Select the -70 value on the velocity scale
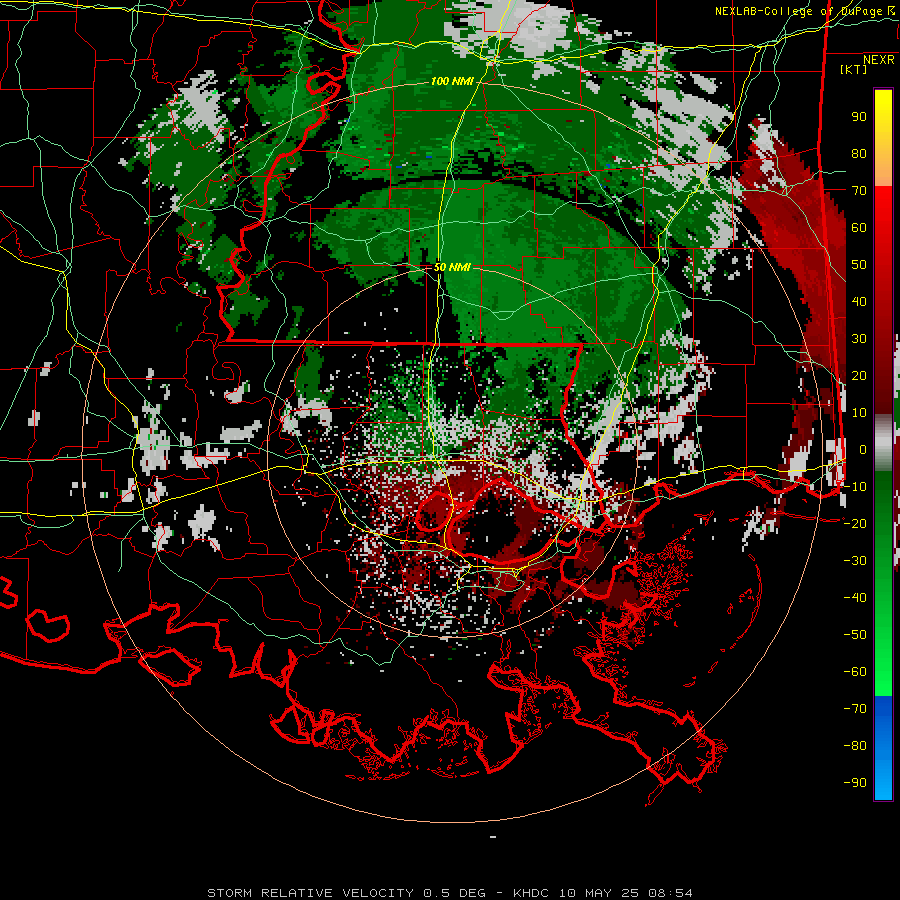The width and height of the screenshot is (900, 900). pyautogui.click(x=855, y=709)
